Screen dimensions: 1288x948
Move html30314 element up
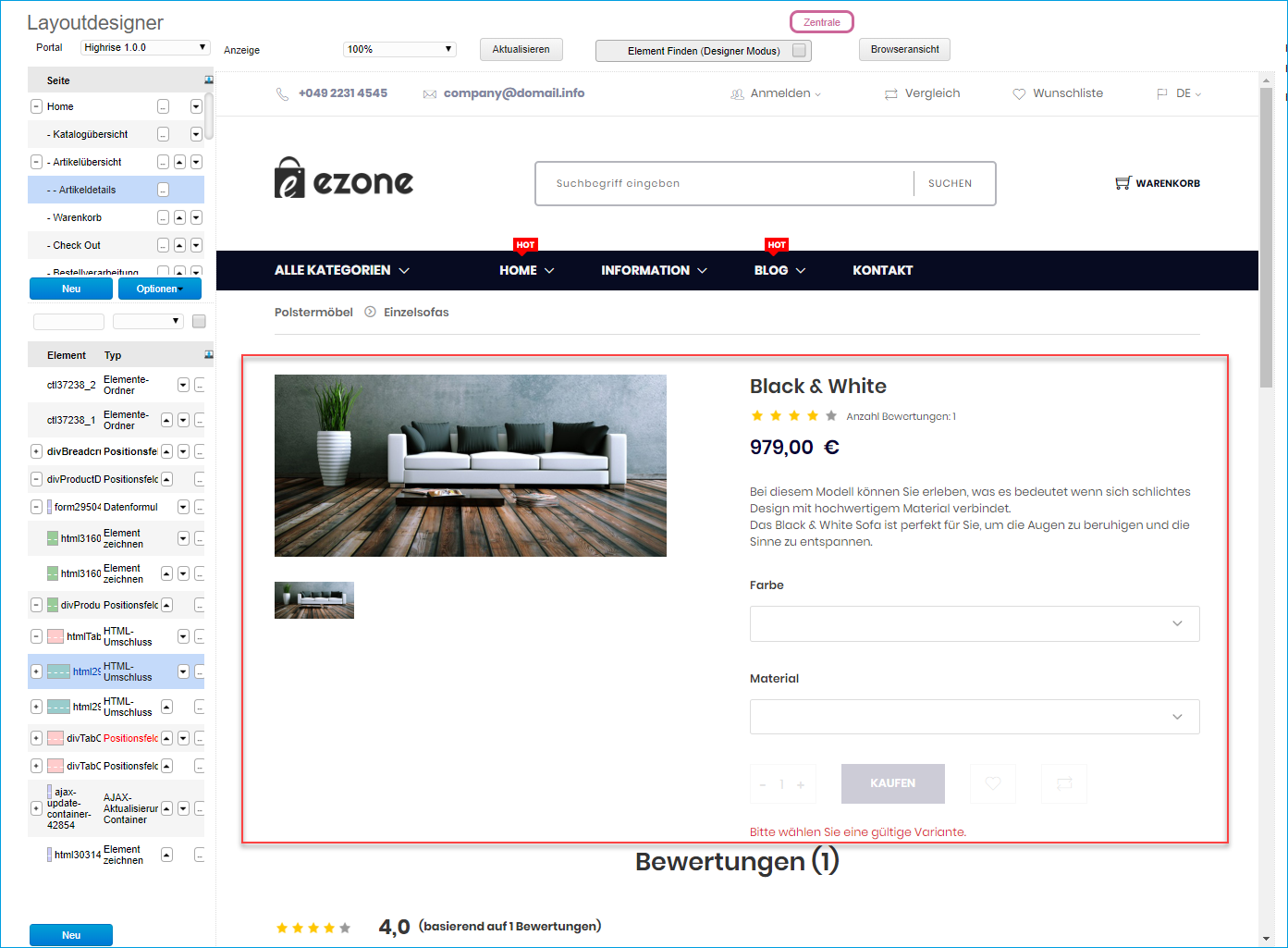pyautogui.click(x=166, y=855)
